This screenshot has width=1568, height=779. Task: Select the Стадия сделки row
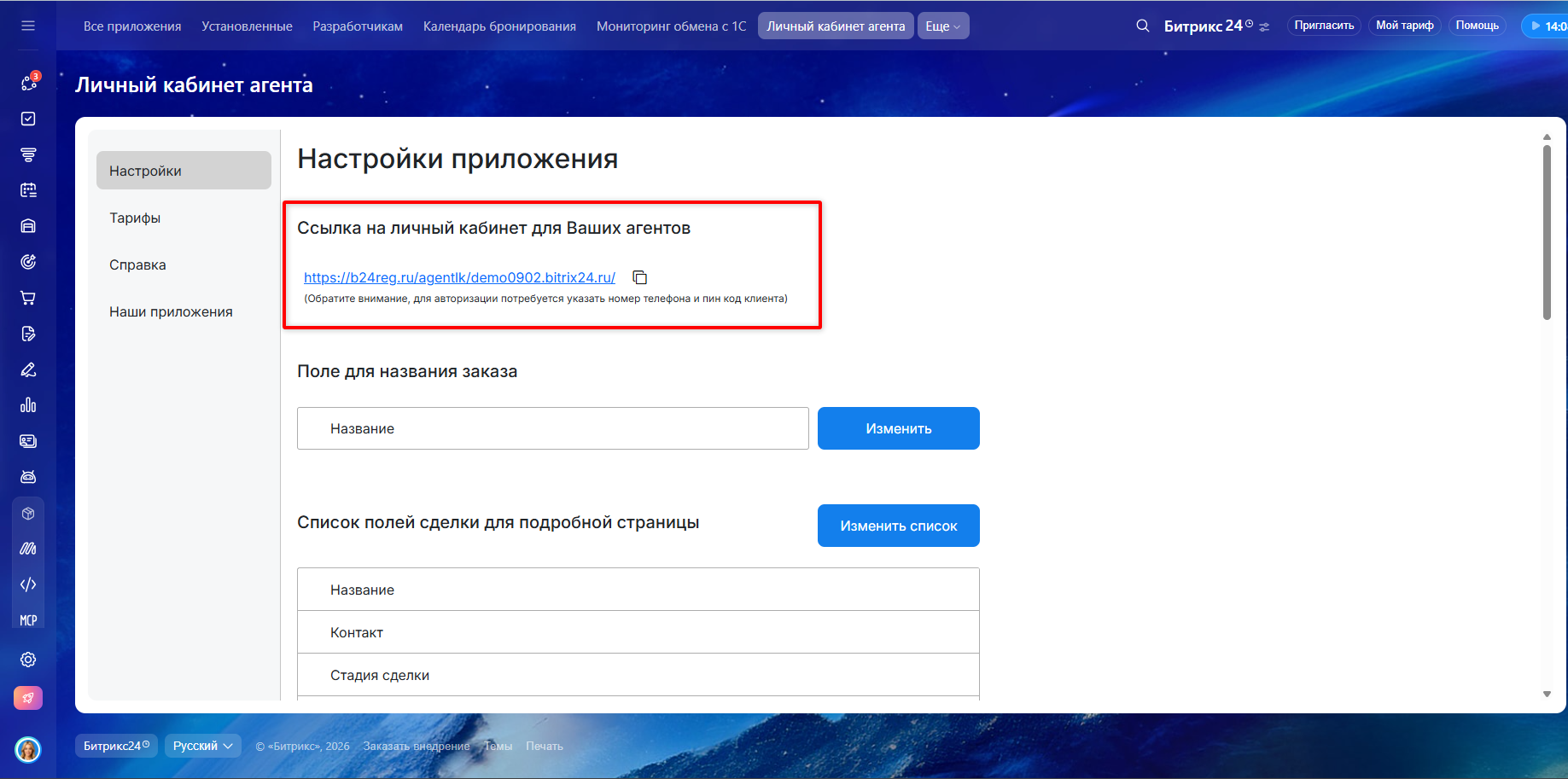[638, 675]
